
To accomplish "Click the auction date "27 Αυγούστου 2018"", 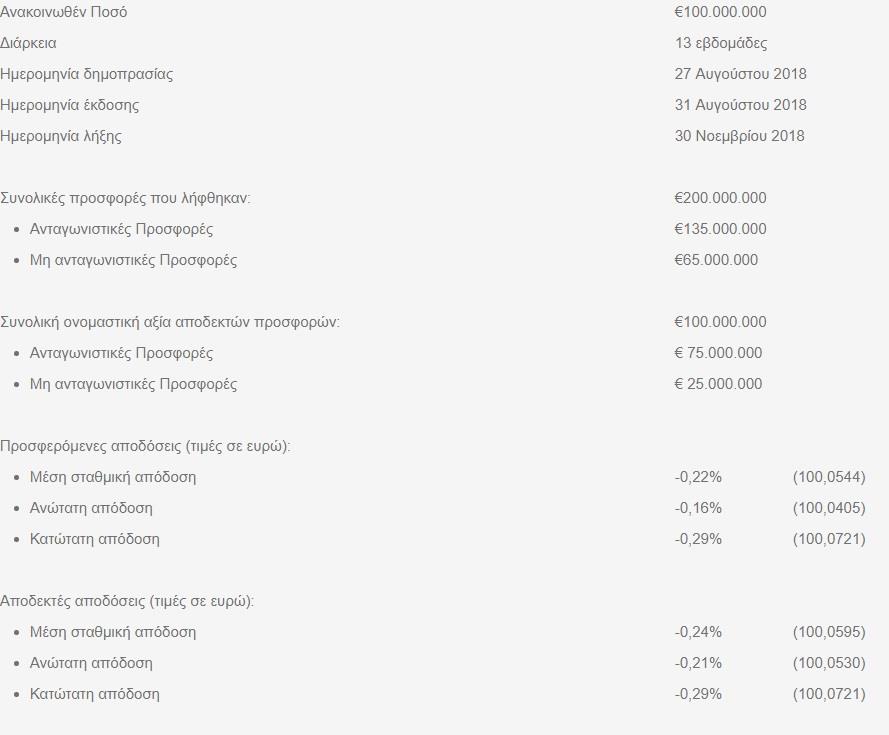I will coord(740,74).
